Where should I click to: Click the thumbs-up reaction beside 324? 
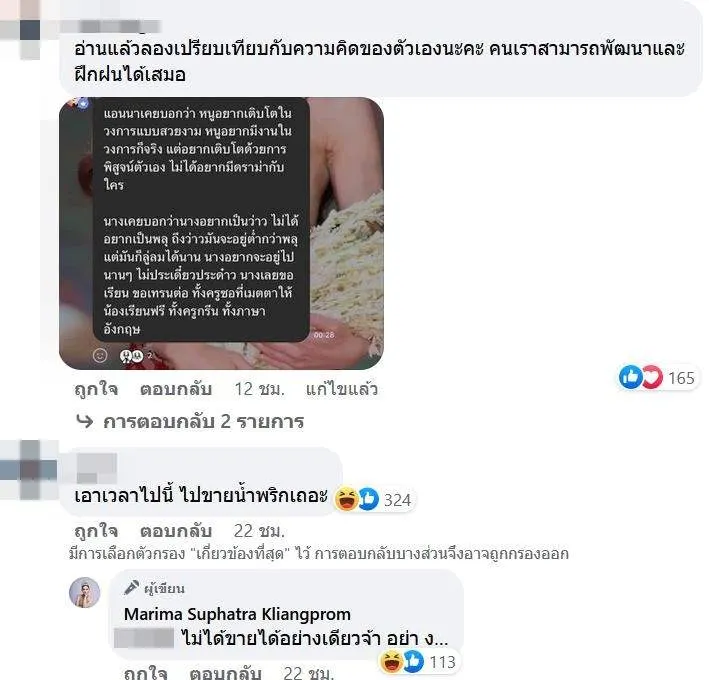[369, 499]
